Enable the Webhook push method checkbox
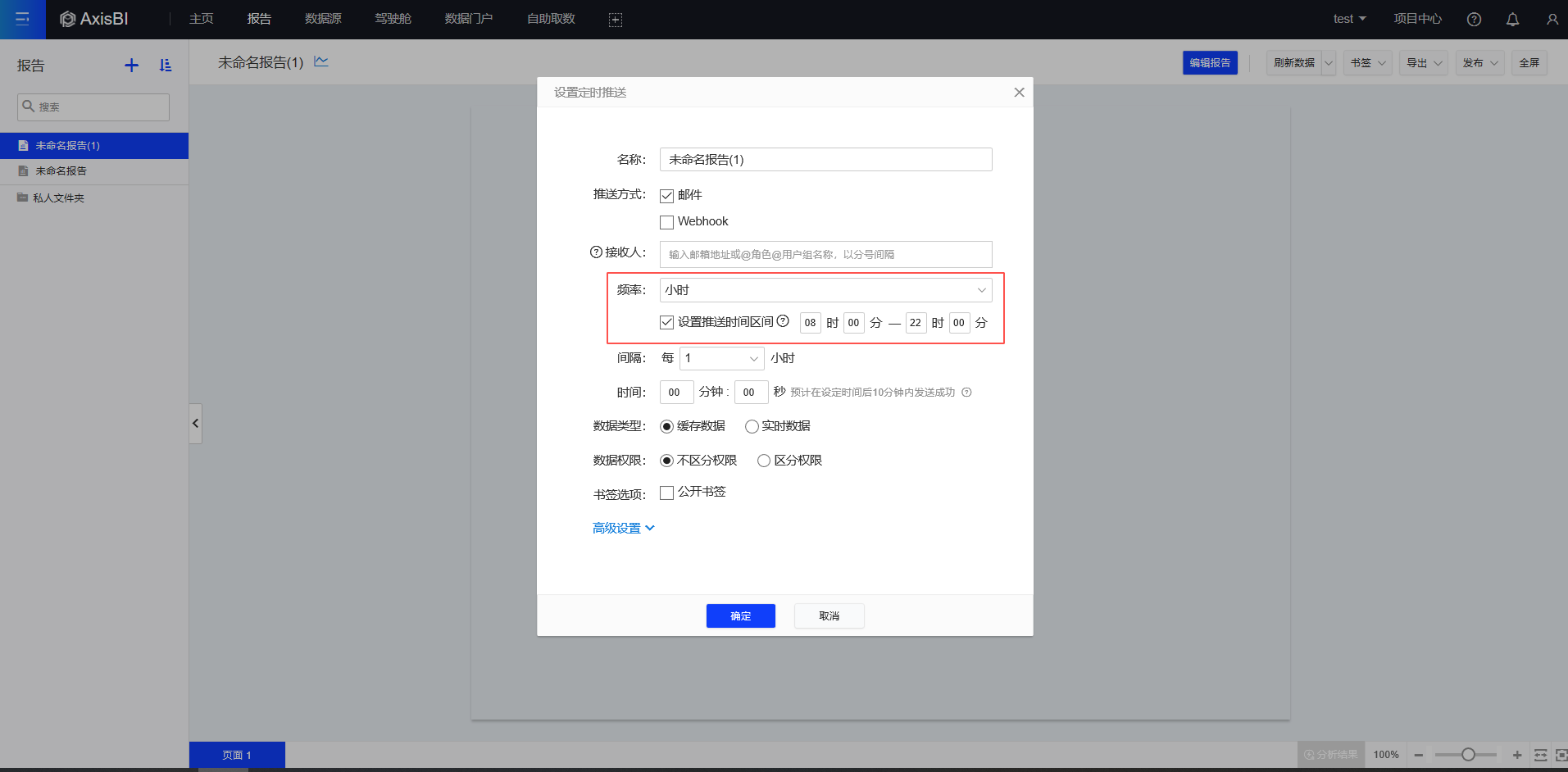Viewport: 1568px width, 772px height. [x=667, y=222]
